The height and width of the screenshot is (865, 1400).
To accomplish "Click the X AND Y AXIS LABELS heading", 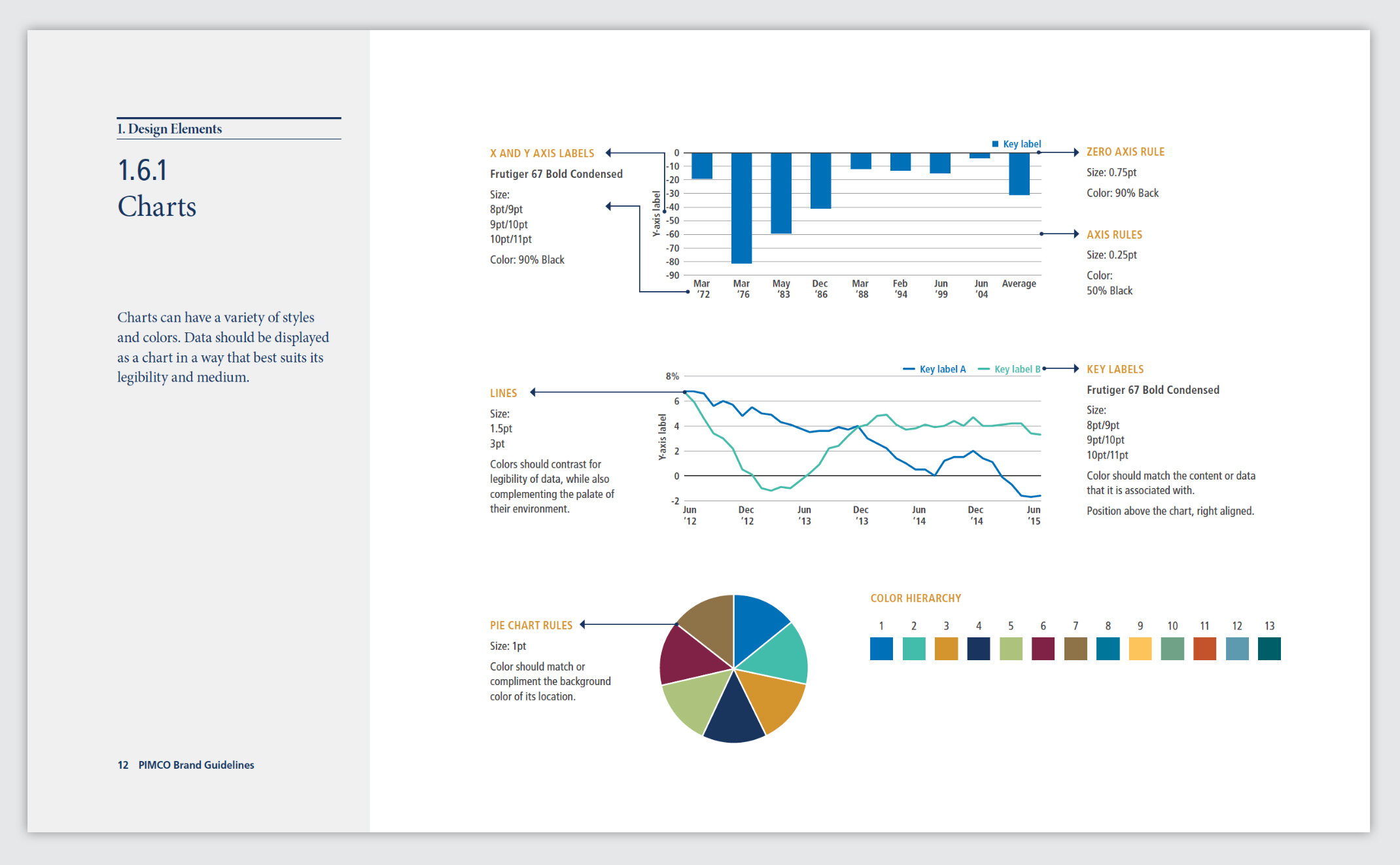I will tap(542, 153).
